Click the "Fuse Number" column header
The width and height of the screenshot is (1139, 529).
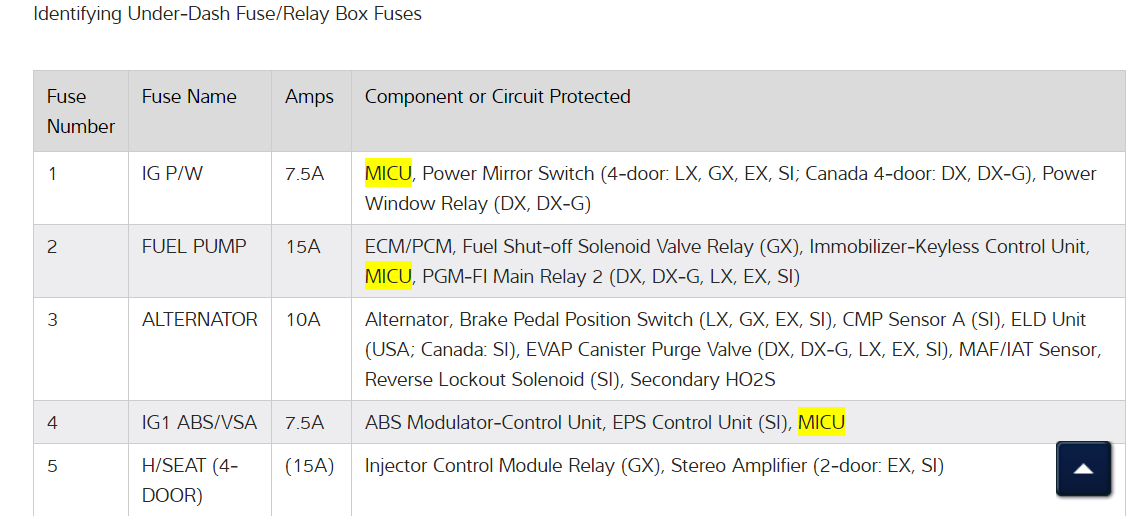pos(81,111)
